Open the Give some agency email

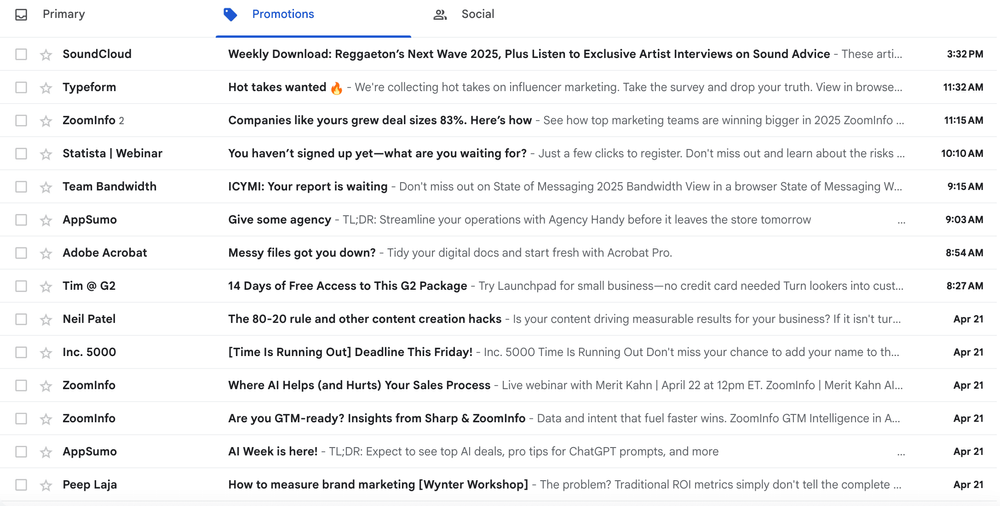click(x=279, y=220)
